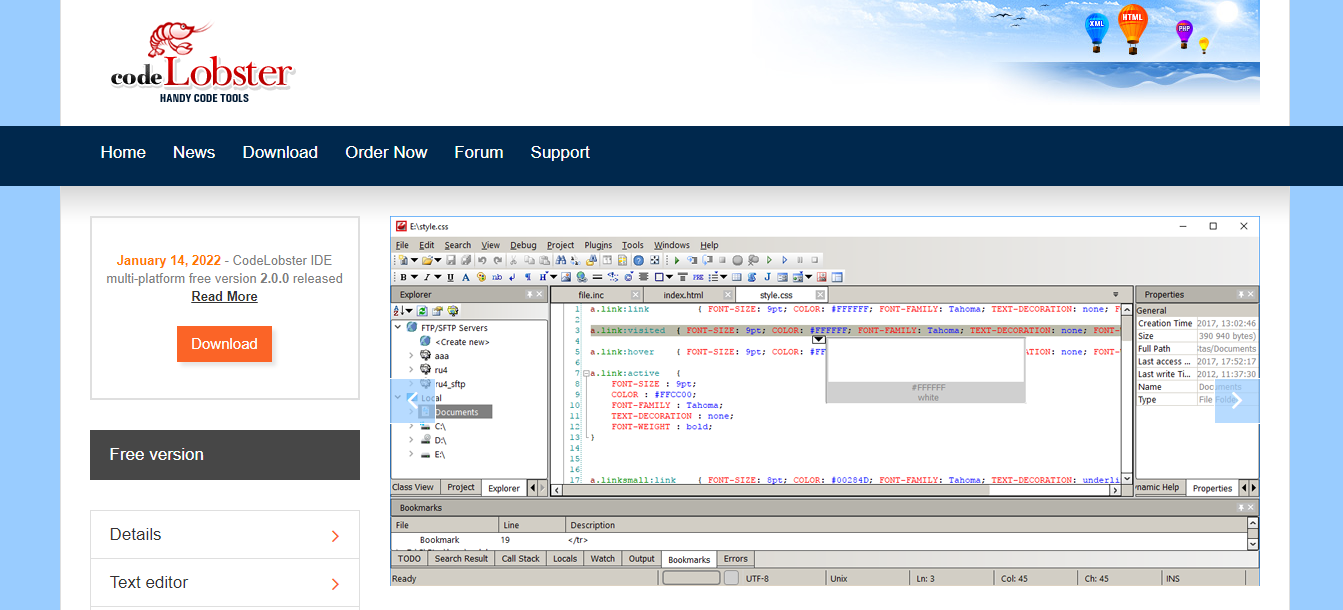Follow the Read More link
Image resolution: width=1343 pixels, height=610 pixels.
point(225,296)
